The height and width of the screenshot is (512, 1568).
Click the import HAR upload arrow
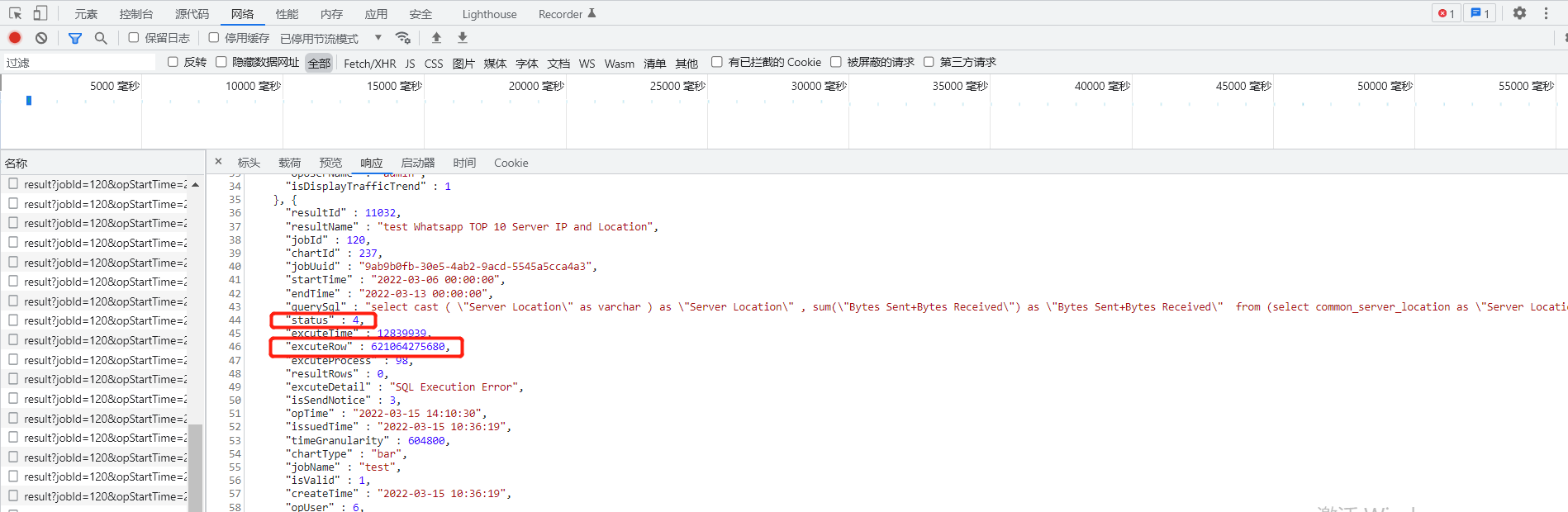click(436, 38)
